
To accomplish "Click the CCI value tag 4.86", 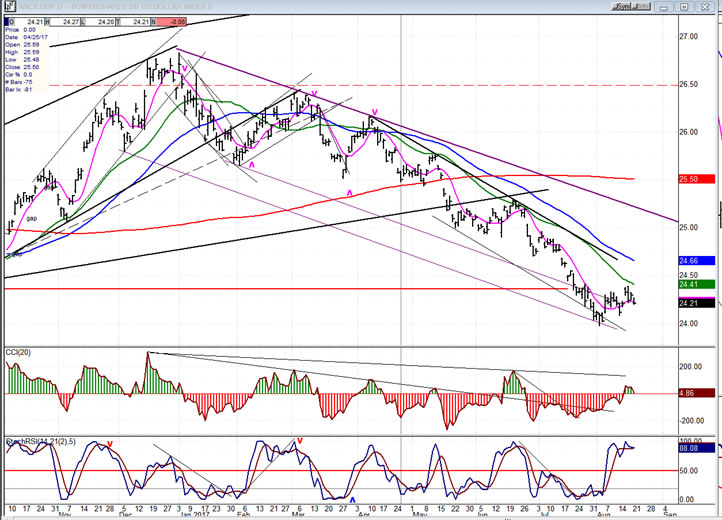I will [x=697, y=393].
